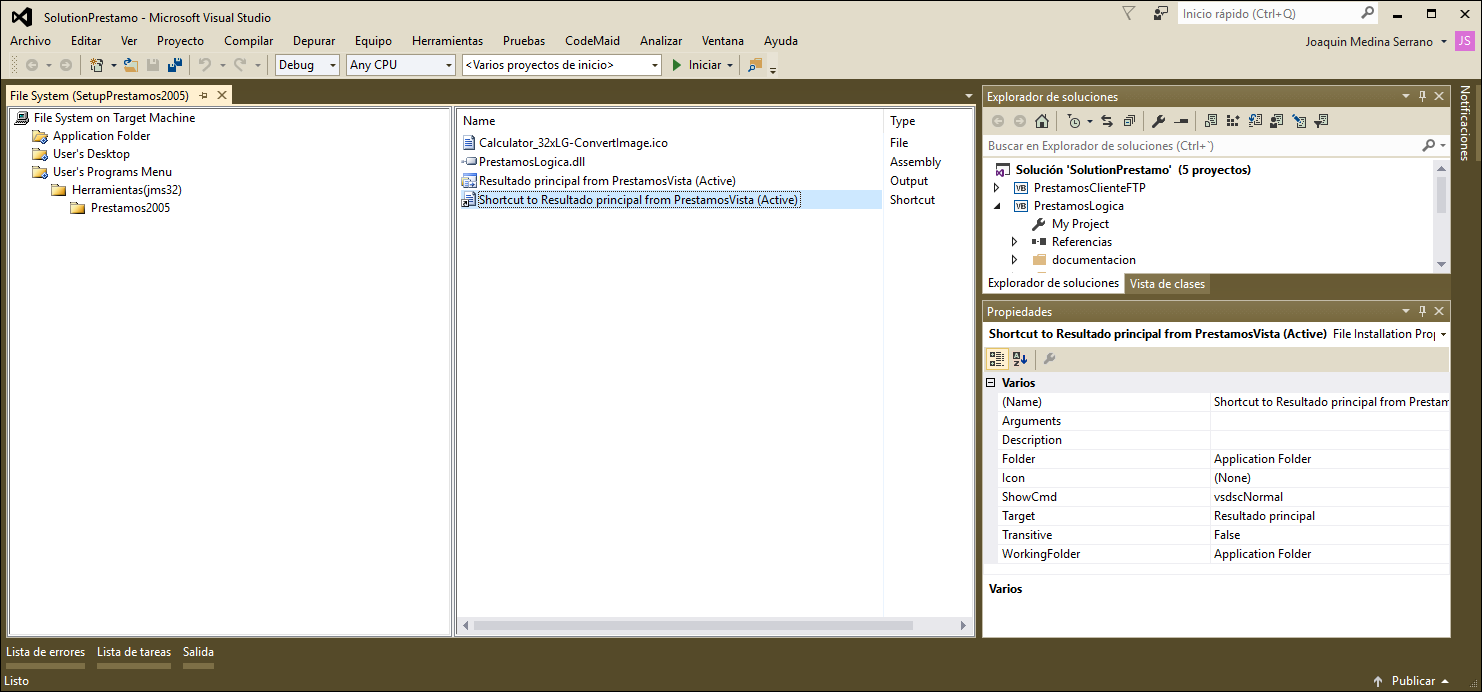Click the JS user account avatar
This screenshot has width=1482, height=692.
tap(1464, 41)
